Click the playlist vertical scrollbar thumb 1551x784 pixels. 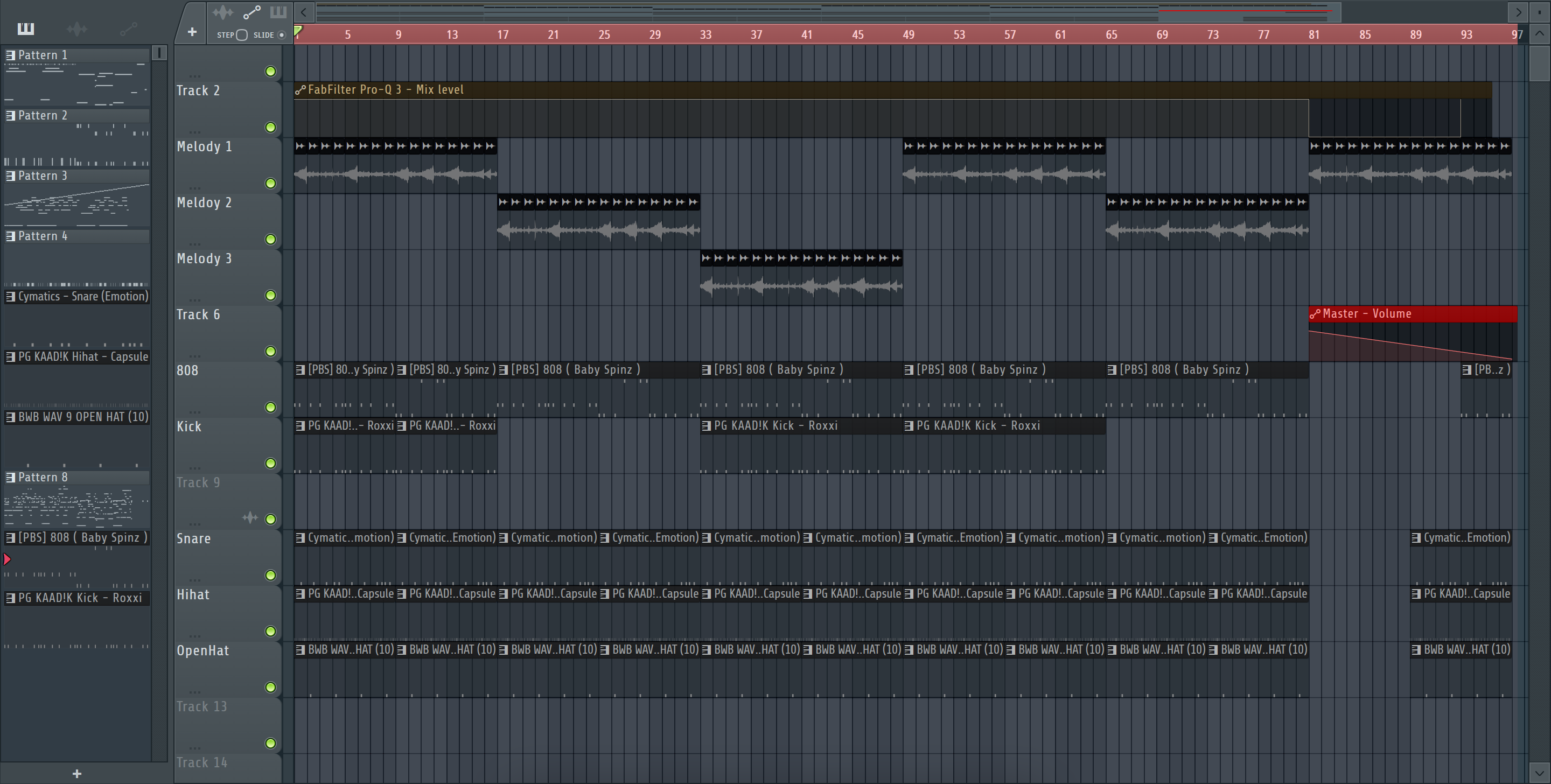coord(1539,63)
